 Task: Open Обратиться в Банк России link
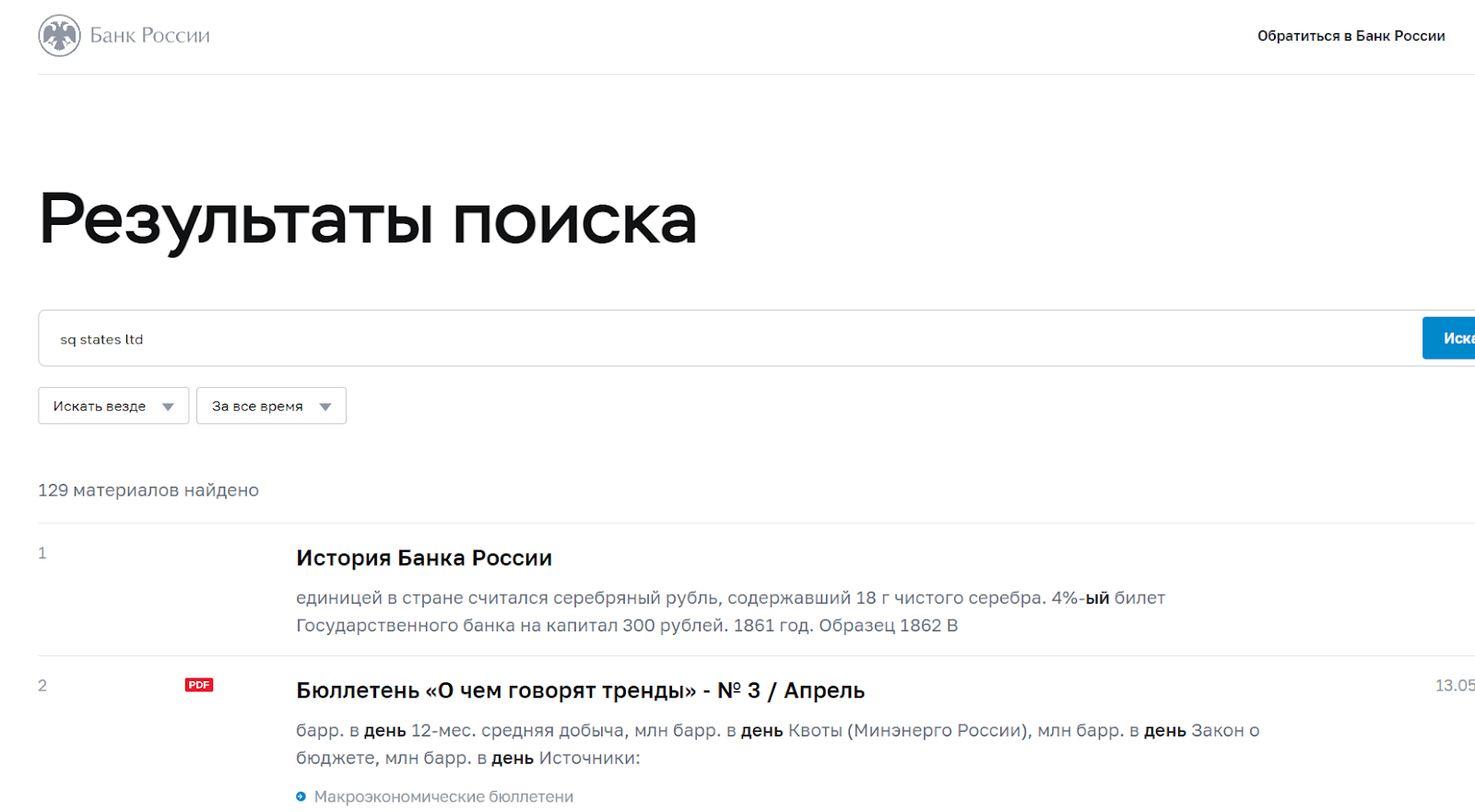[1351, 36]
